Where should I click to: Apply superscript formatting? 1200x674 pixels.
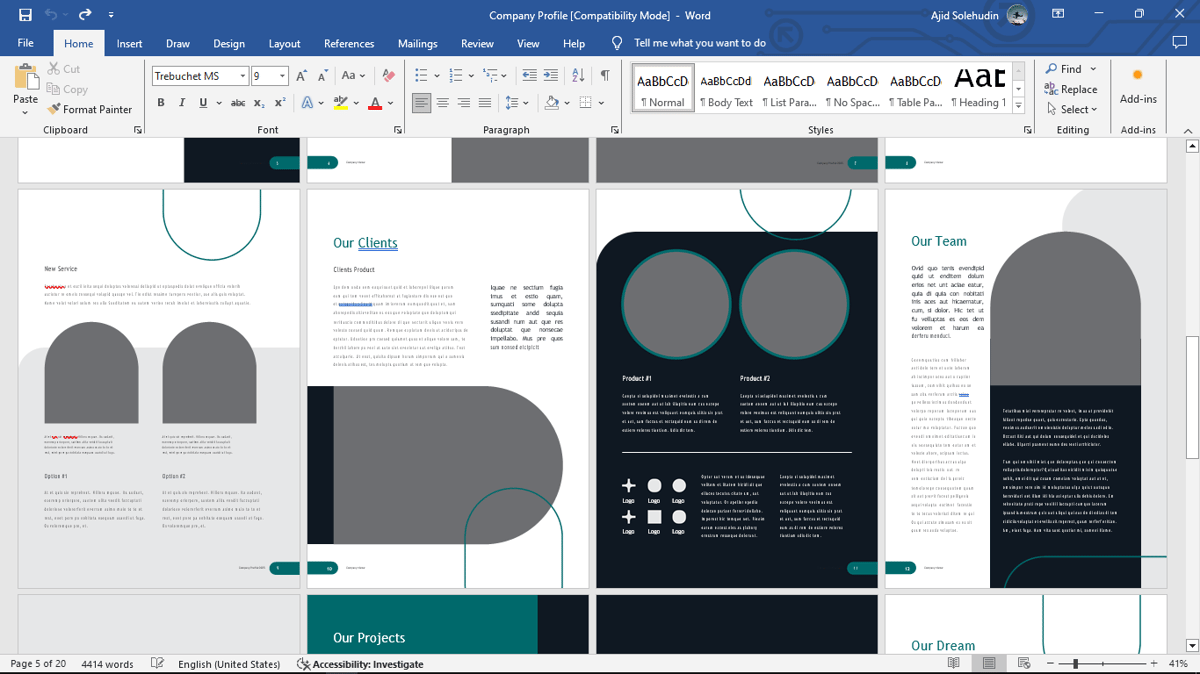click(x=281, y=103)
